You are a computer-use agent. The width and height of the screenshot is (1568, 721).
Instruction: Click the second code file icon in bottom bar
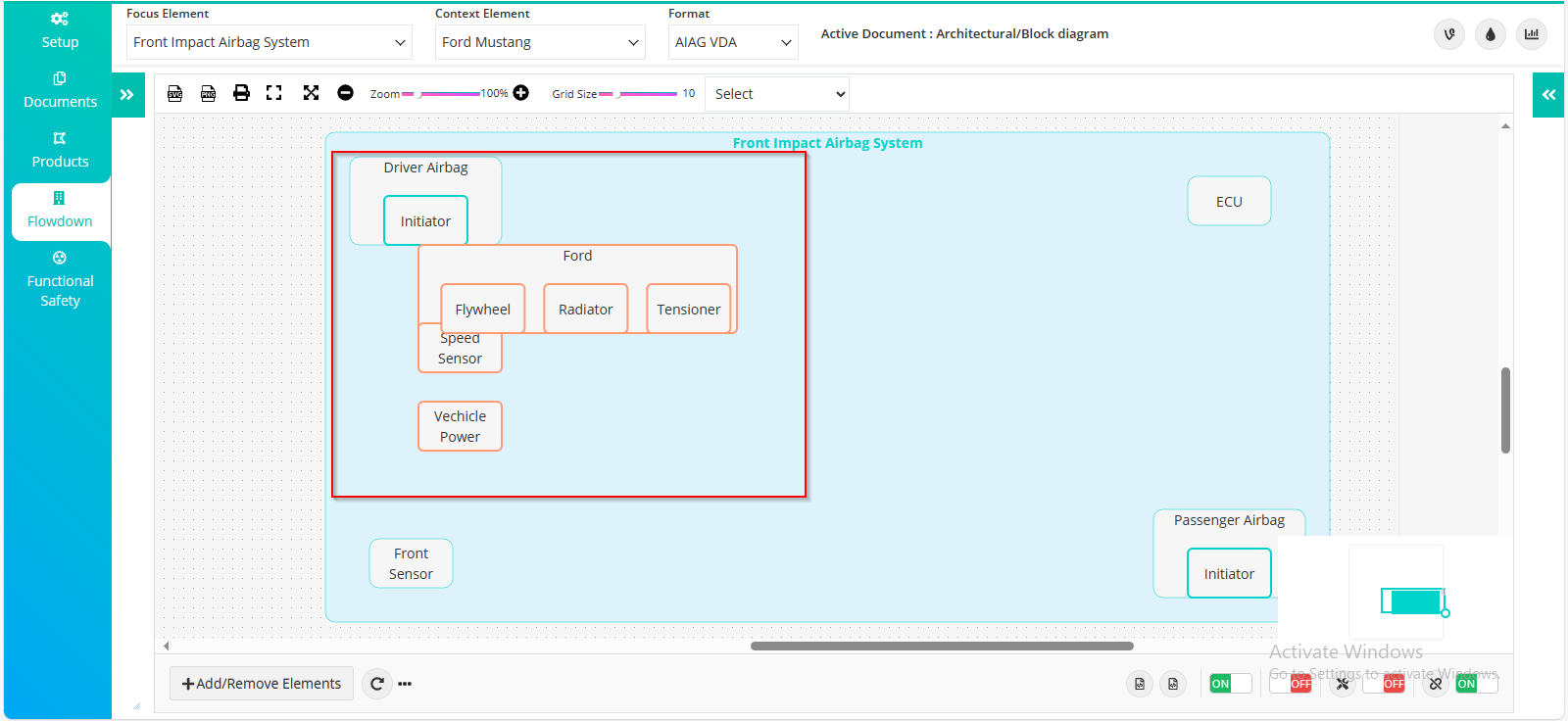point(1173,684)
